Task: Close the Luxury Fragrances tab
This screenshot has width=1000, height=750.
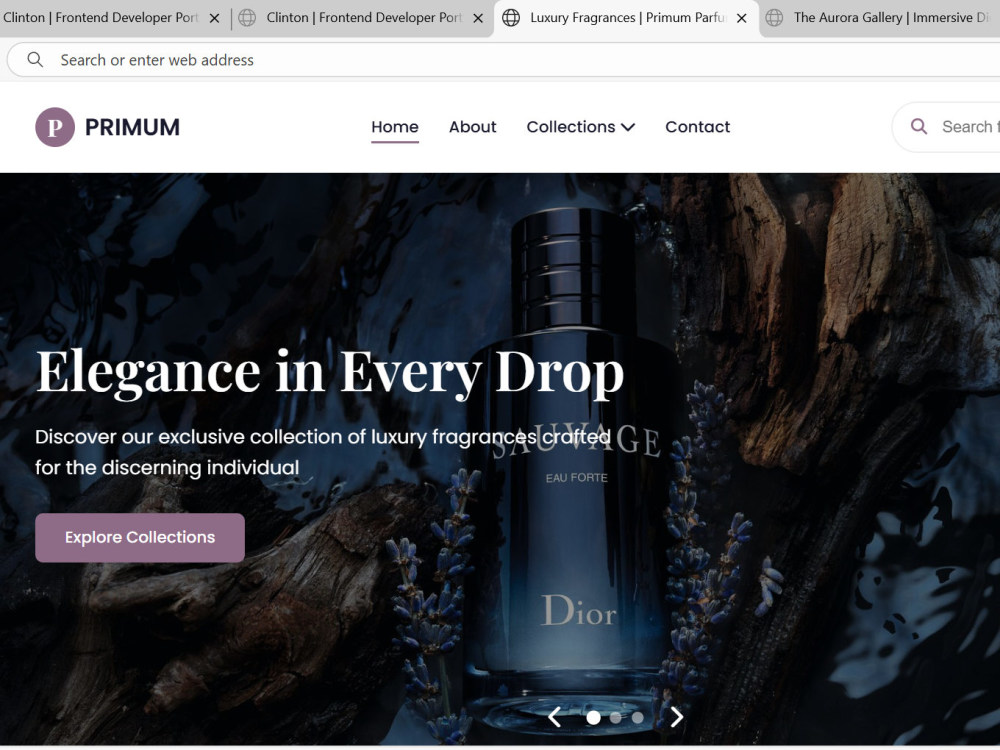Action: [x=742, y=18]
